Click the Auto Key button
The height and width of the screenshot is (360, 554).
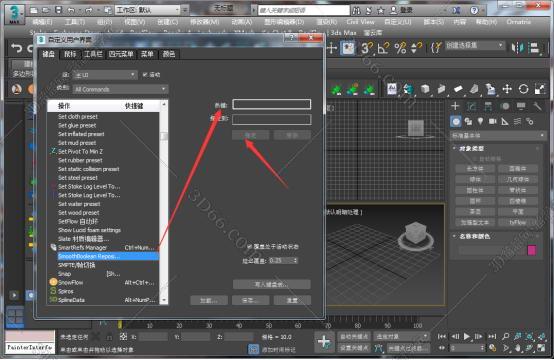pos(353,337)
